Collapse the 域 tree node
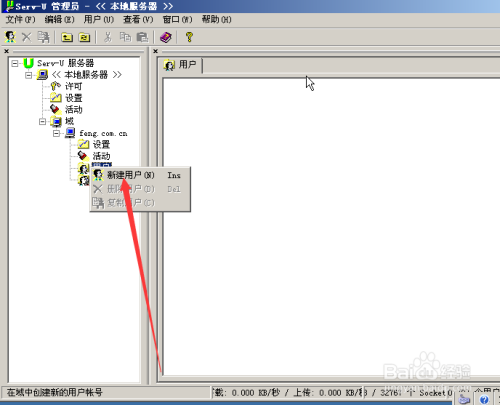The width and height of the screenshot is (500, 405). [x=42, y=121]
